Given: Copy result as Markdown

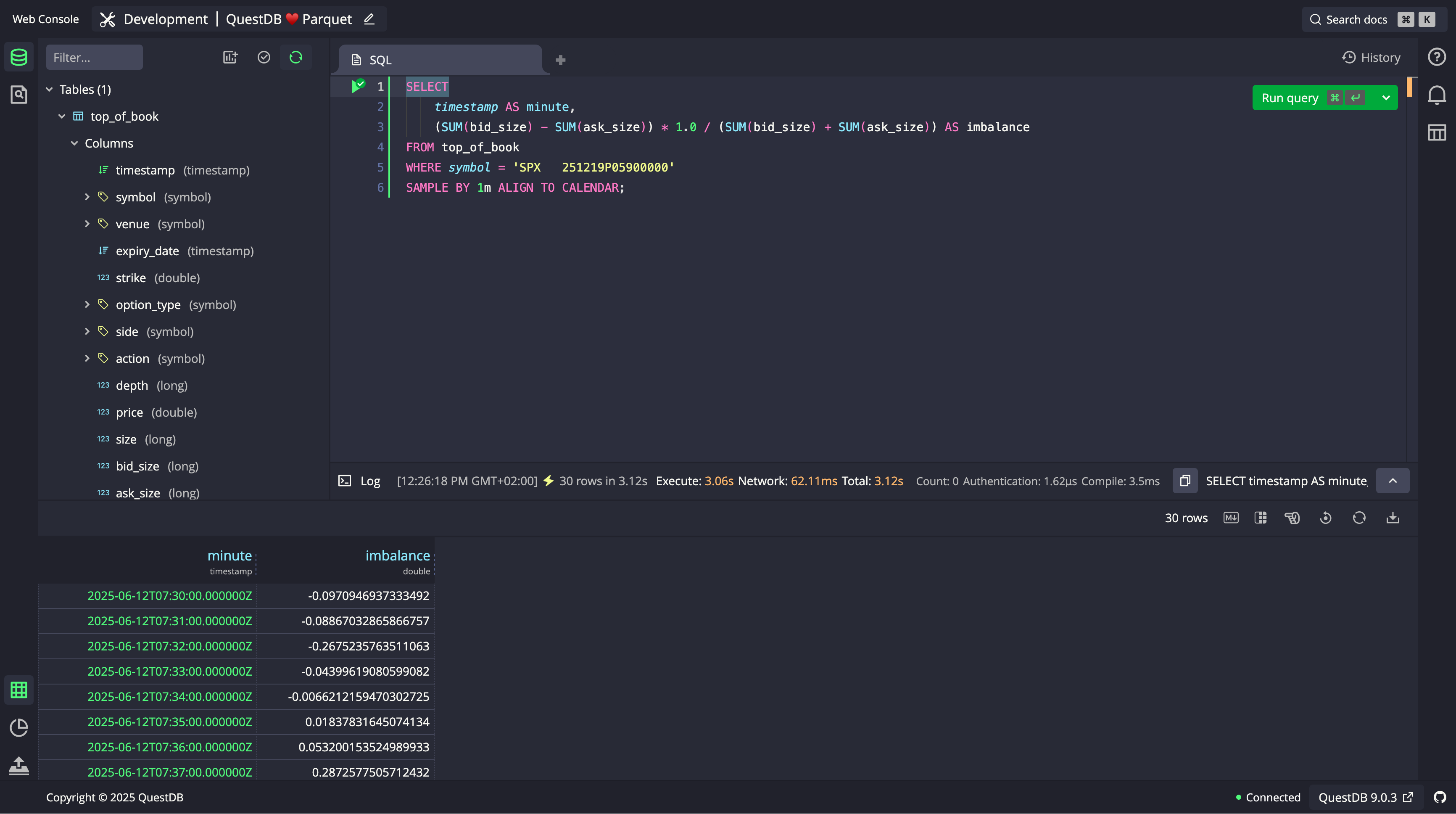Looking at the screenshot, I should 1230,518.
